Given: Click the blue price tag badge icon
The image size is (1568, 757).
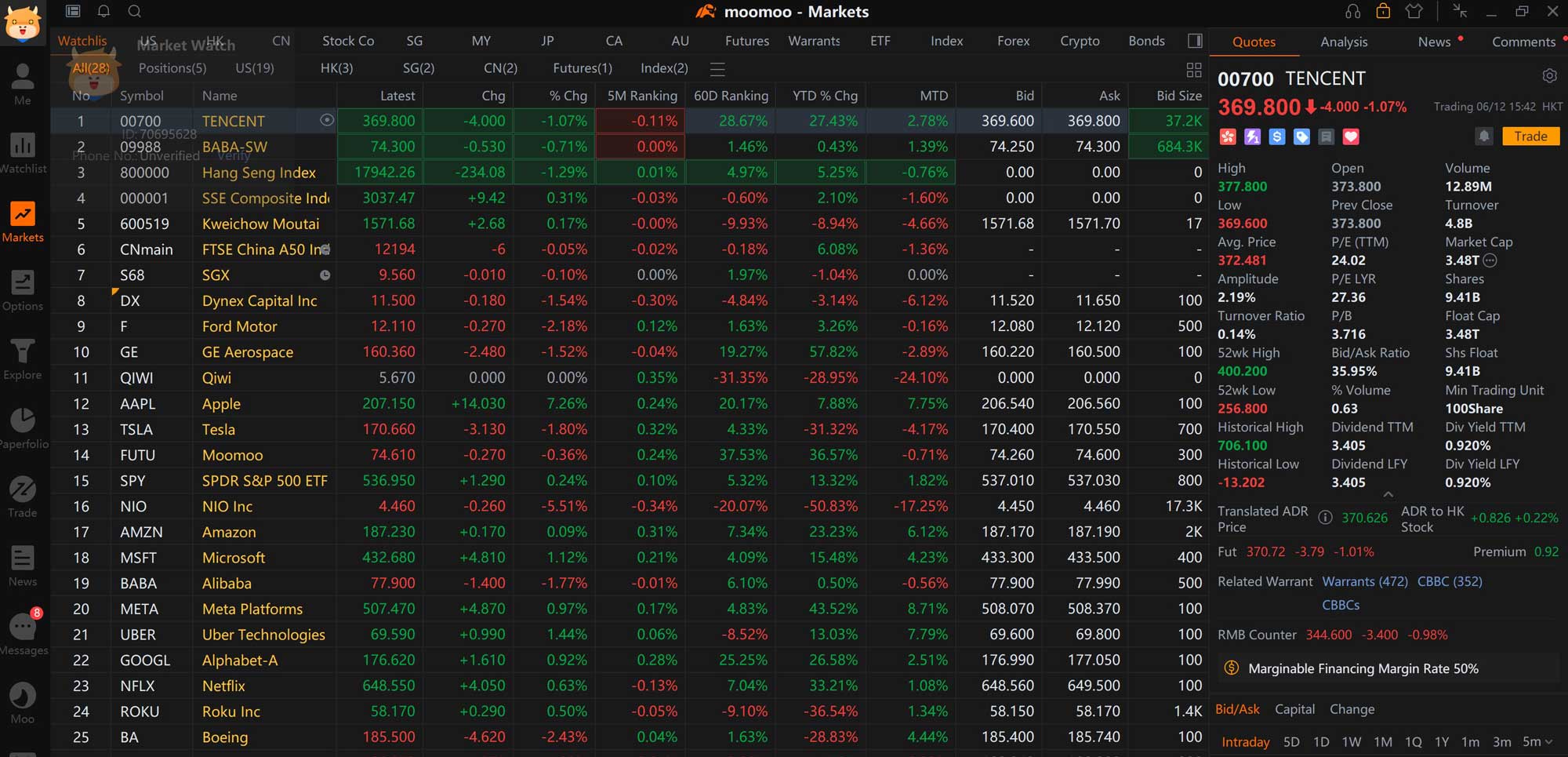Looking at the screenshot, I should [1301, 136].
